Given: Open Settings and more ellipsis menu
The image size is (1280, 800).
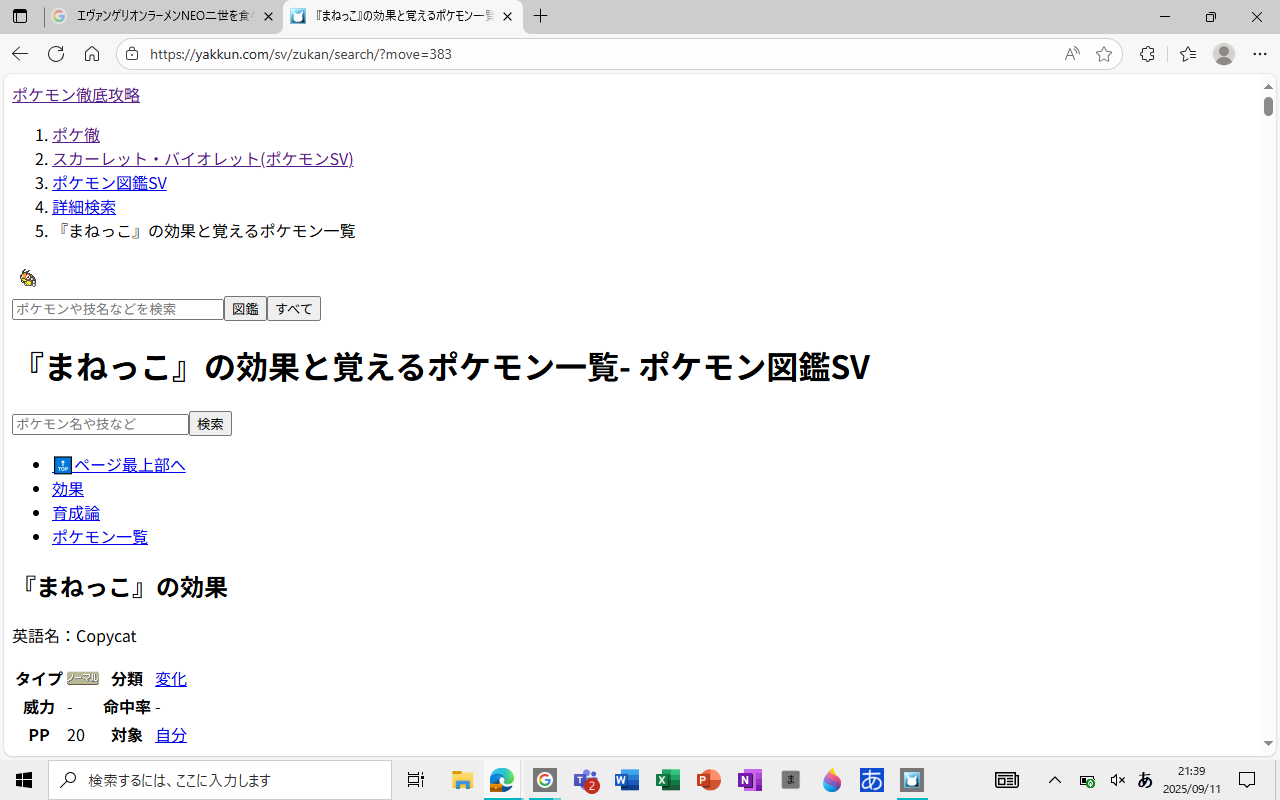Looking at the screenshot, I should (1260, 54).
